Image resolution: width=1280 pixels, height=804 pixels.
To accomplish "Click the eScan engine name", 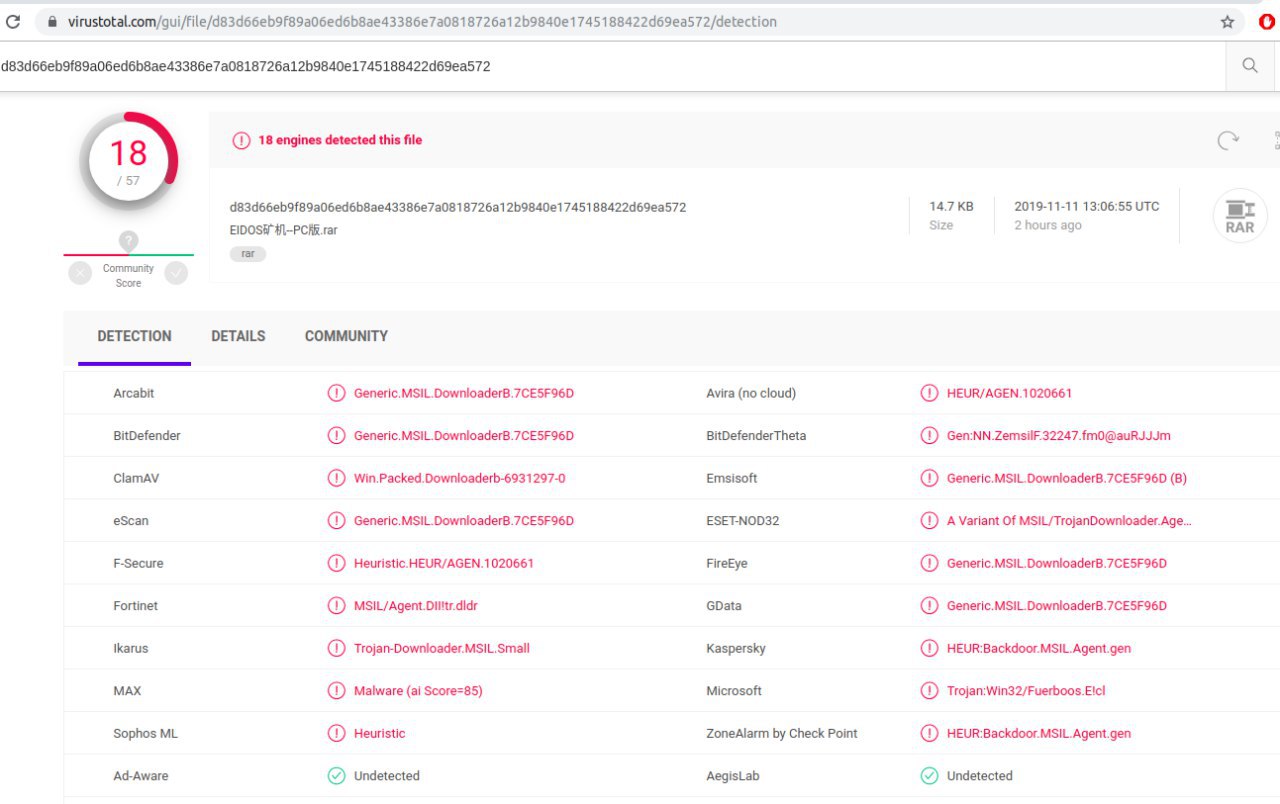I will pyautogui.click(x=131, y=521).
